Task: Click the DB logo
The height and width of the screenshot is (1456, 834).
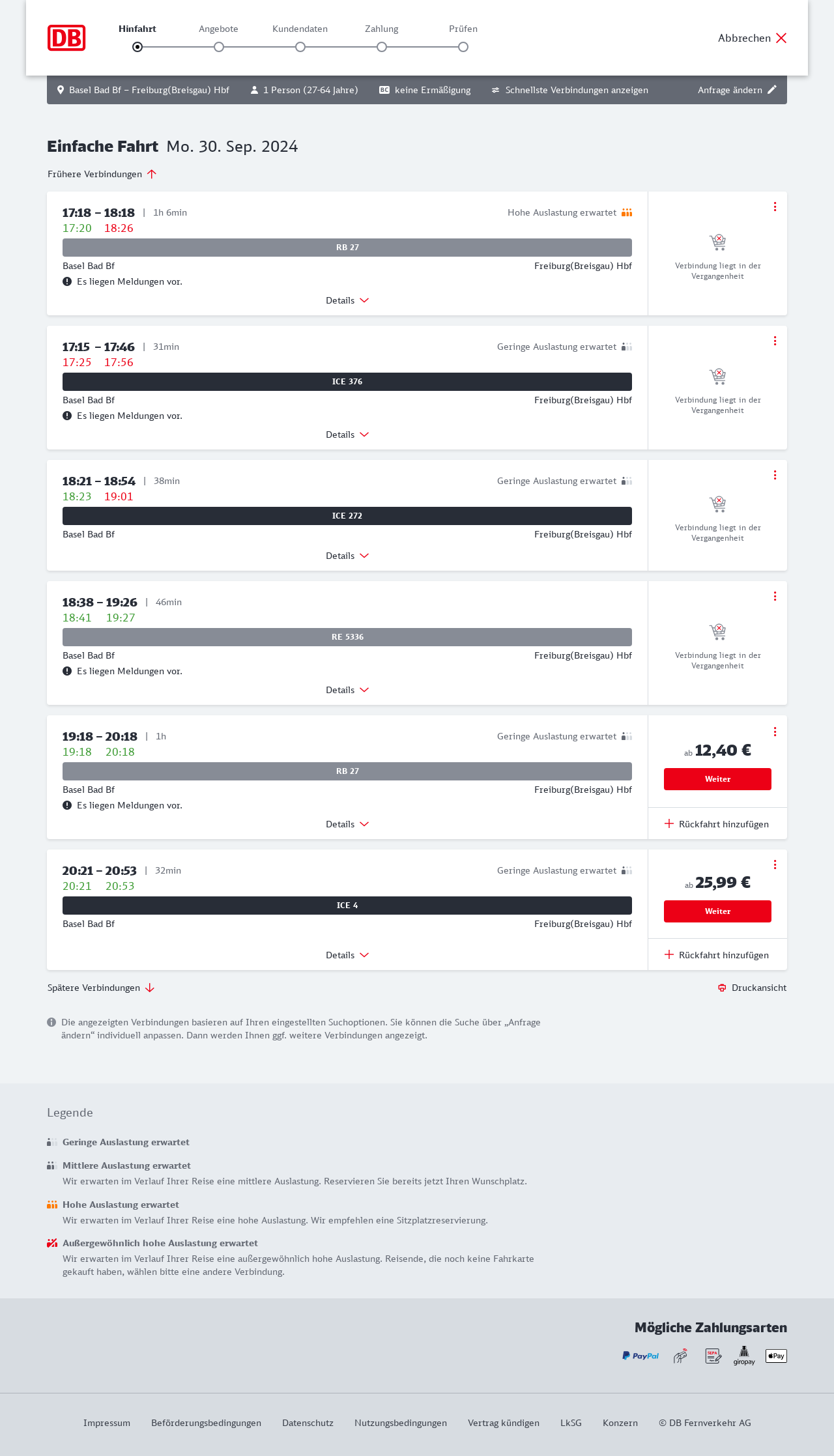Action: tap(66, 38)
